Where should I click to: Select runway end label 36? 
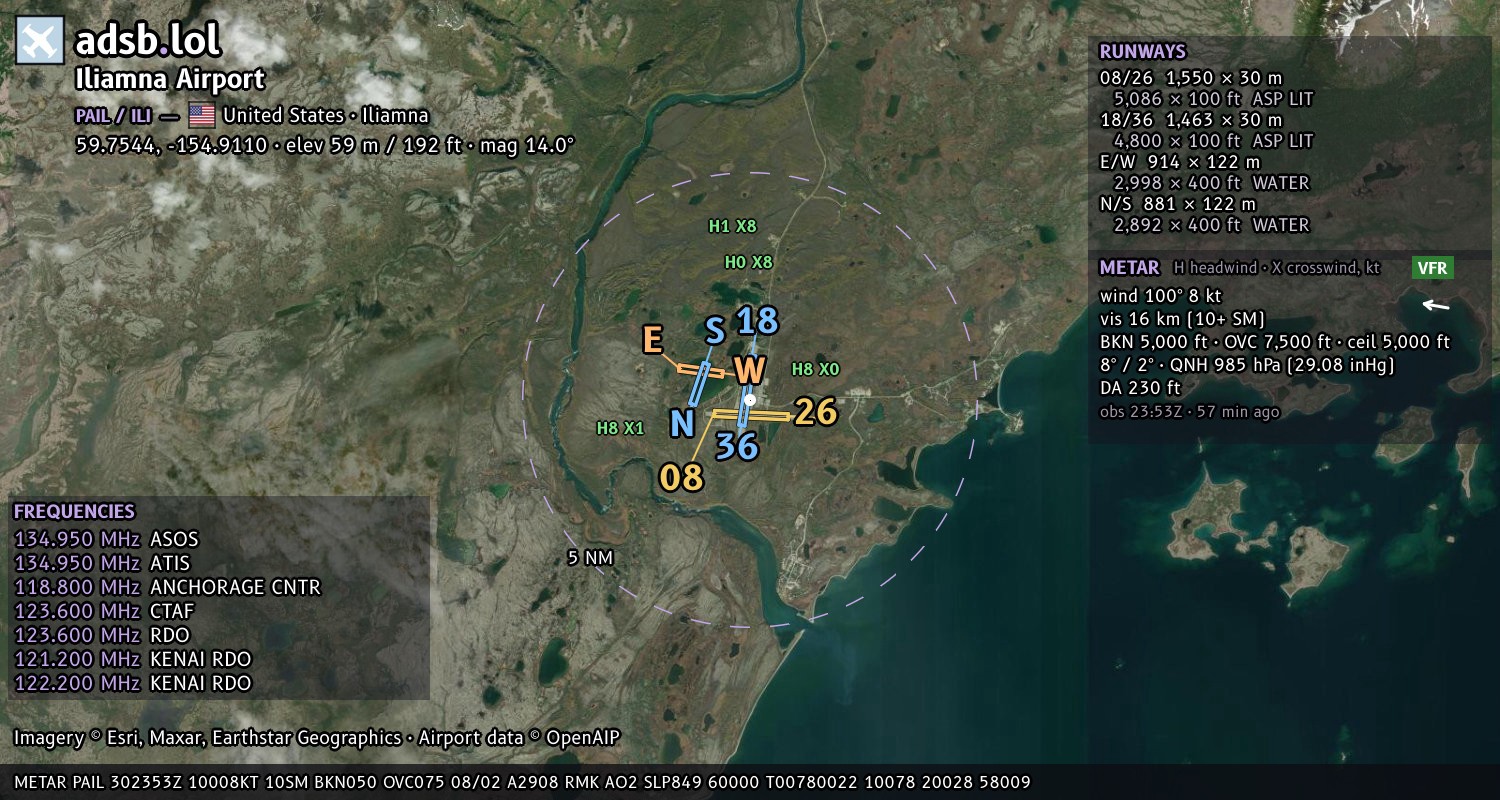737,446
